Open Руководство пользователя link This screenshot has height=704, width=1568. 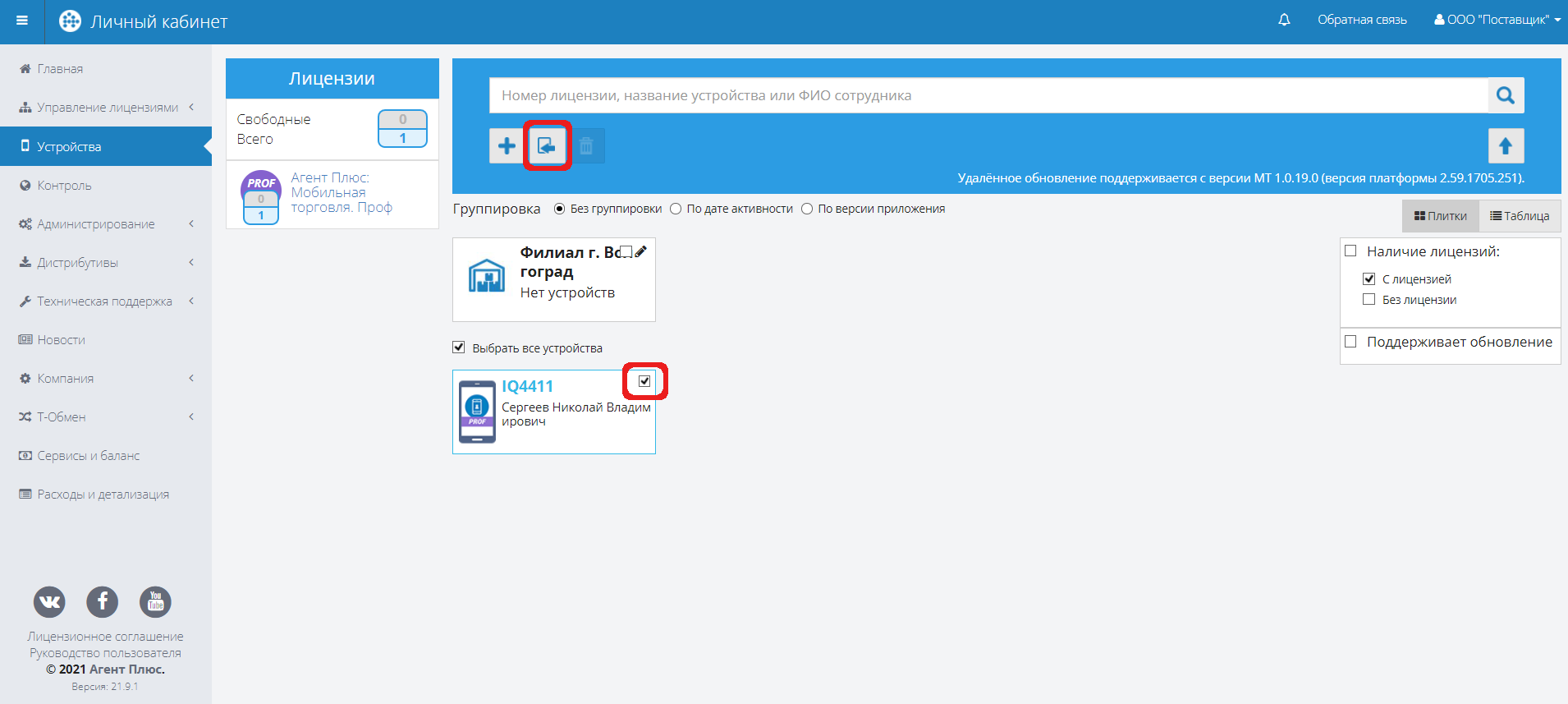(106, 653)
